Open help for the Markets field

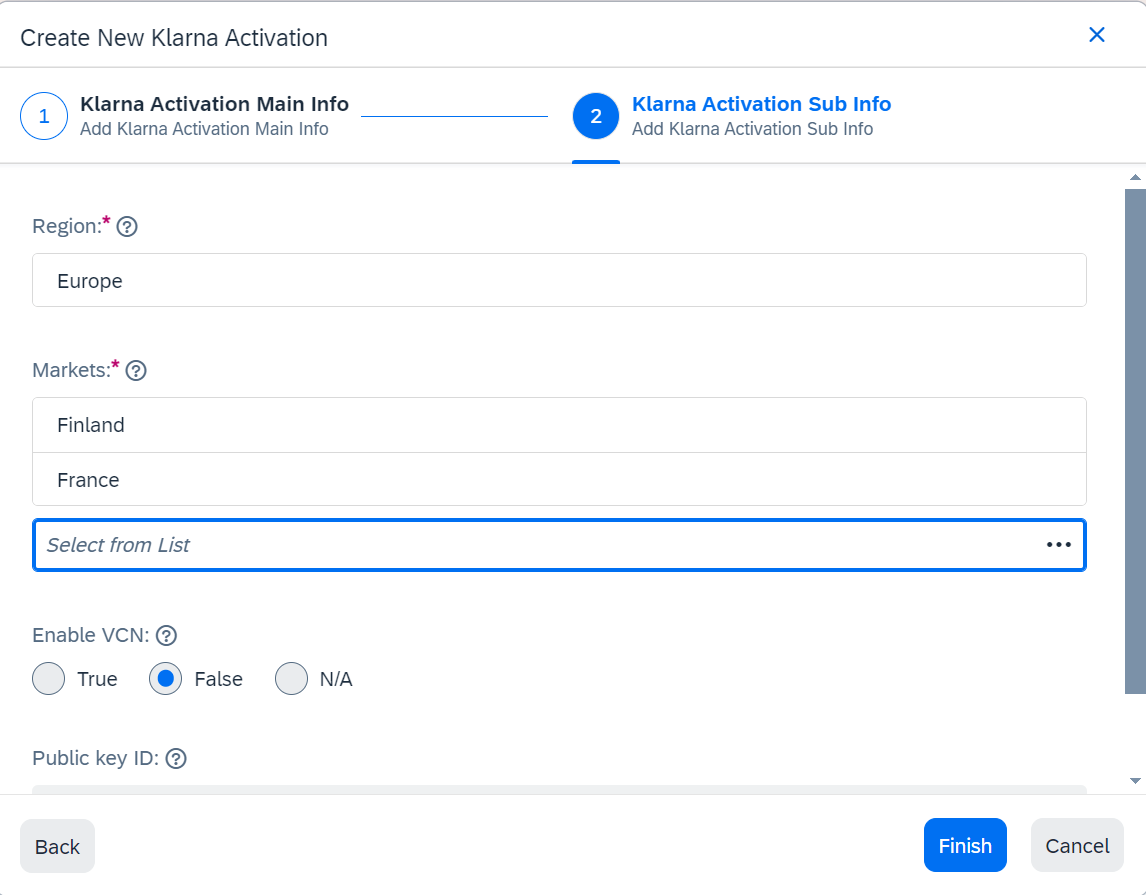point(136,370)
